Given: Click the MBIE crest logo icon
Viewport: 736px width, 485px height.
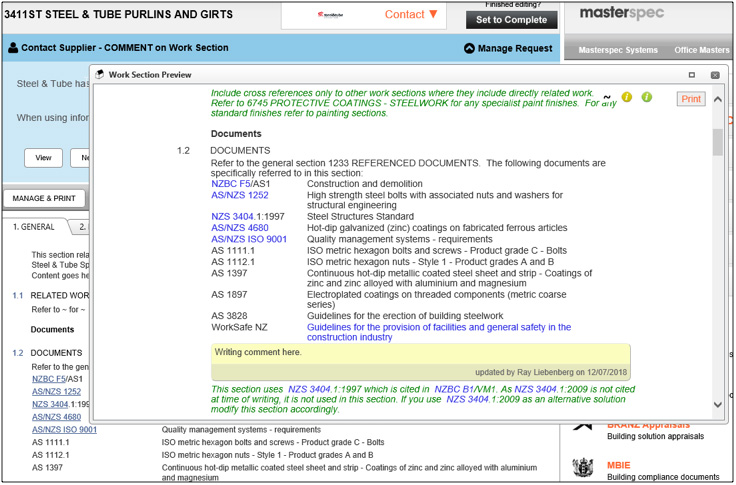Looking at the screenshot, I should pos(582,469).
